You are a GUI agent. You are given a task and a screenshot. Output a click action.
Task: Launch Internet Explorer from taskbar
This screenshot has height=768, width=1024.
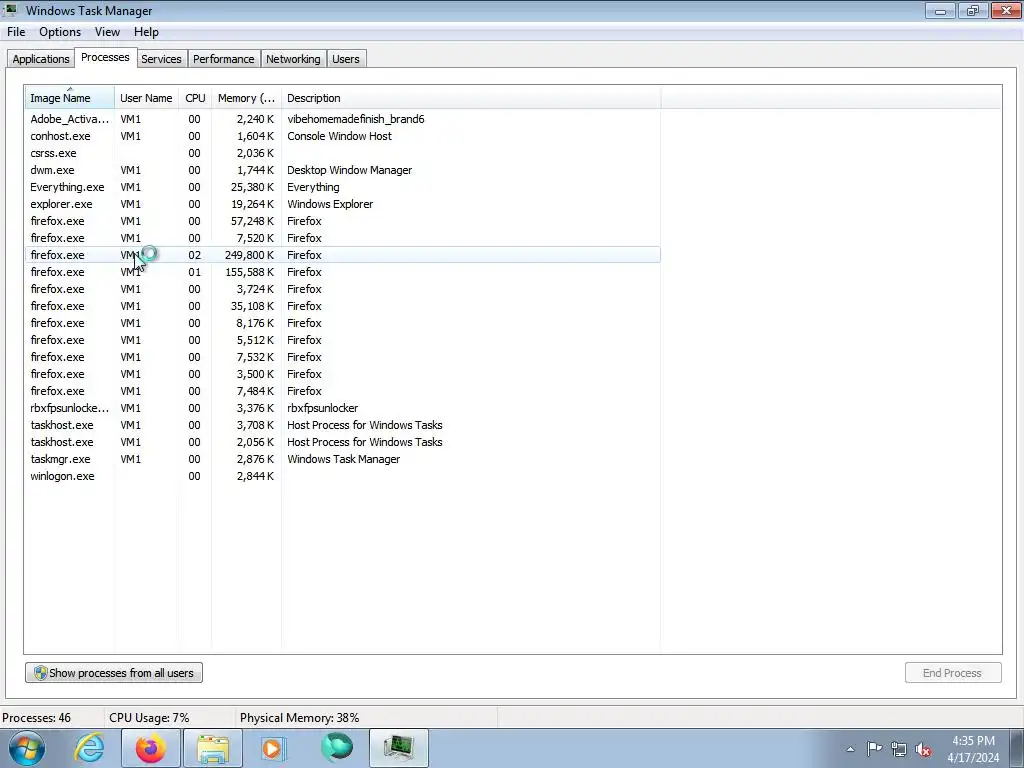(x=89, y=748)
